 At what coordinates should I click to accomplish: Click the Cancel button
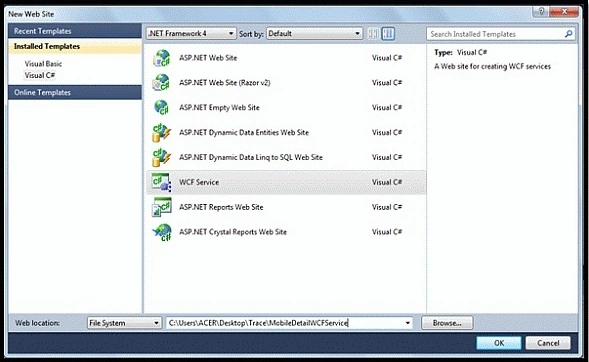click(548, 343)
